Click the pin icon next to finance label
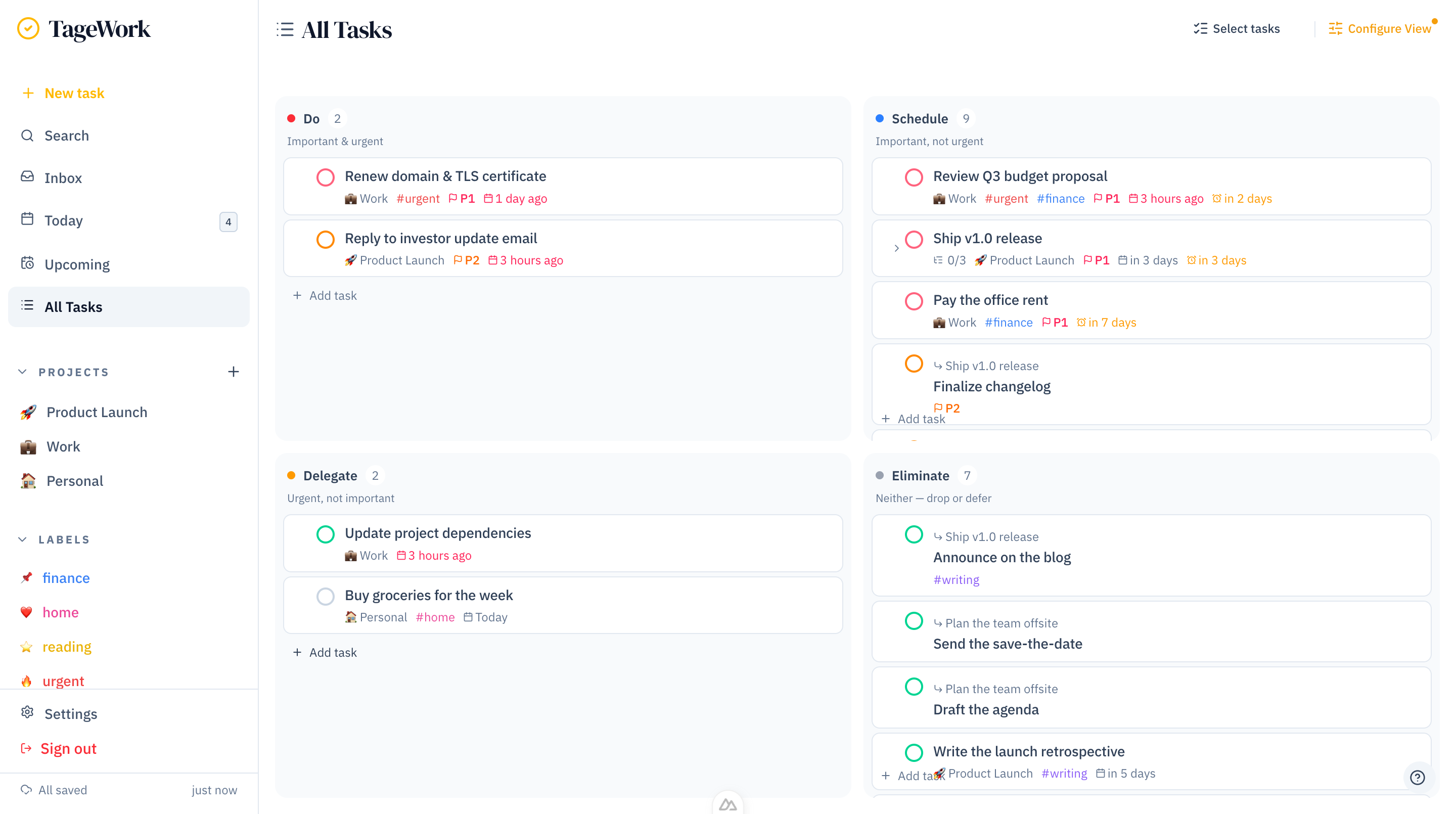The height and width of the screenshot is (814, 1456). point(27,578)
